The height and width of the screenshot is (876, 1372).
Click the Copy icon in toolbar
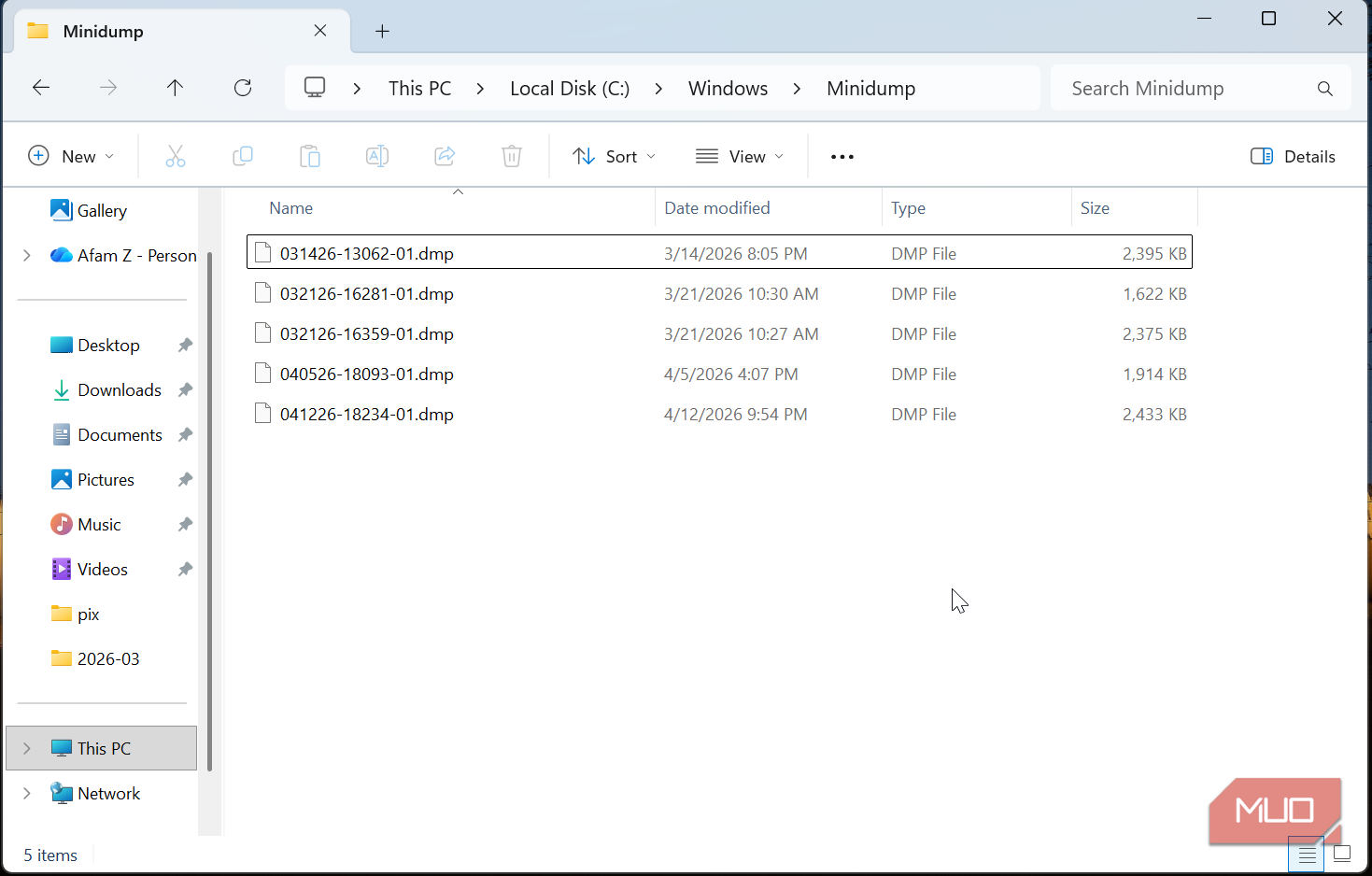pos(243,156)
